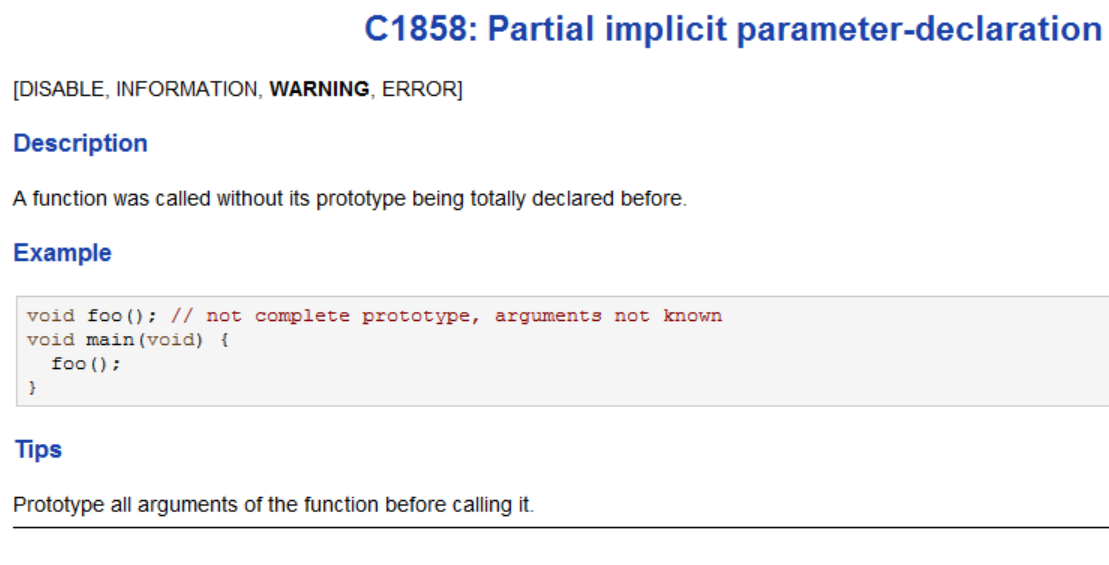
Task: Click the 'void foo();' declaration in code
Action: 92,316
